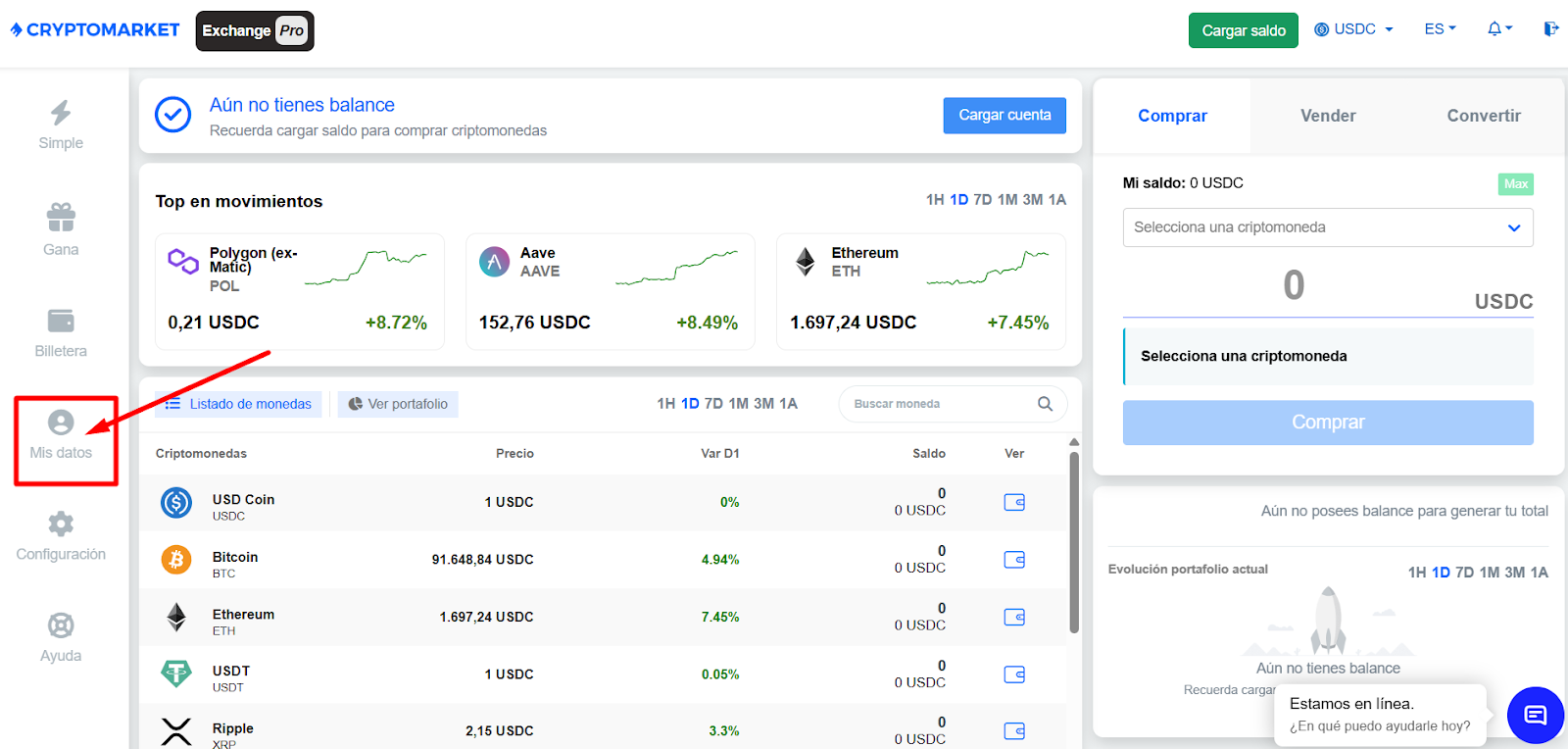Select 7D range in Top en movimientos
The height and width of the screenshot is (749, 1568).
[983, 200]
